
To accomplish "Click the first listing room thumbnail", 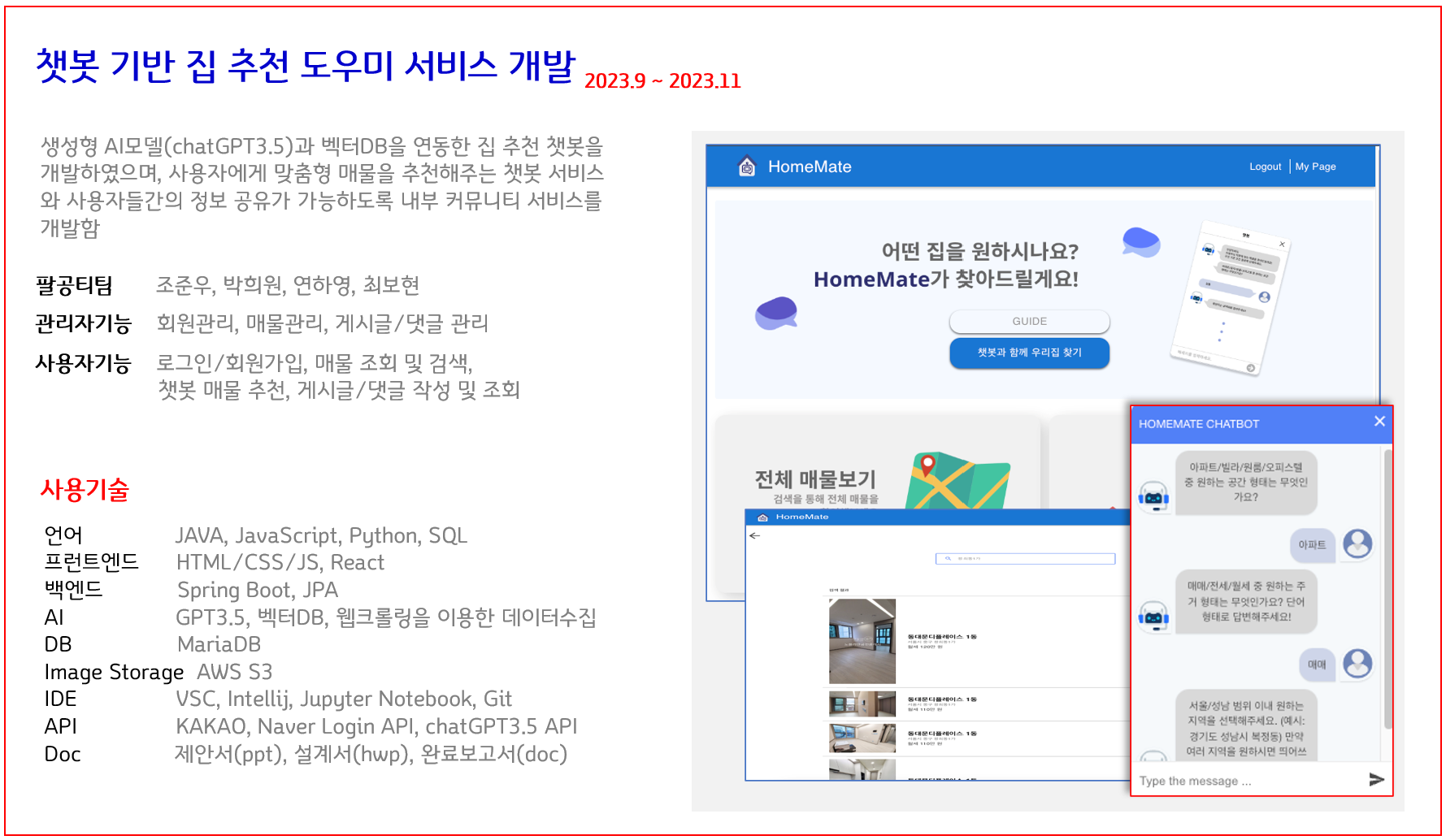I will pyautogui.click(x=862, y=641).
